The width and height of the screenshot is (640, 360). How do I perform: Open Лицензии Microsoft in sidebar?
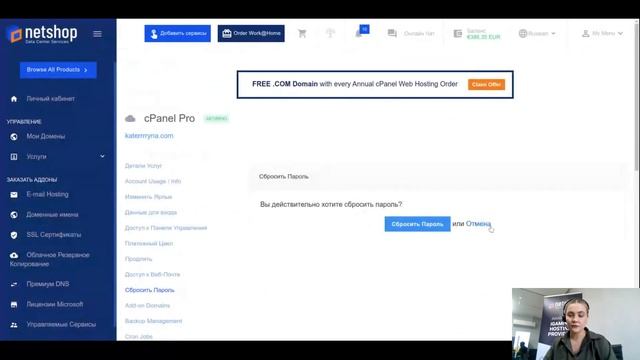pyautogui.click(x=55, y=304)
